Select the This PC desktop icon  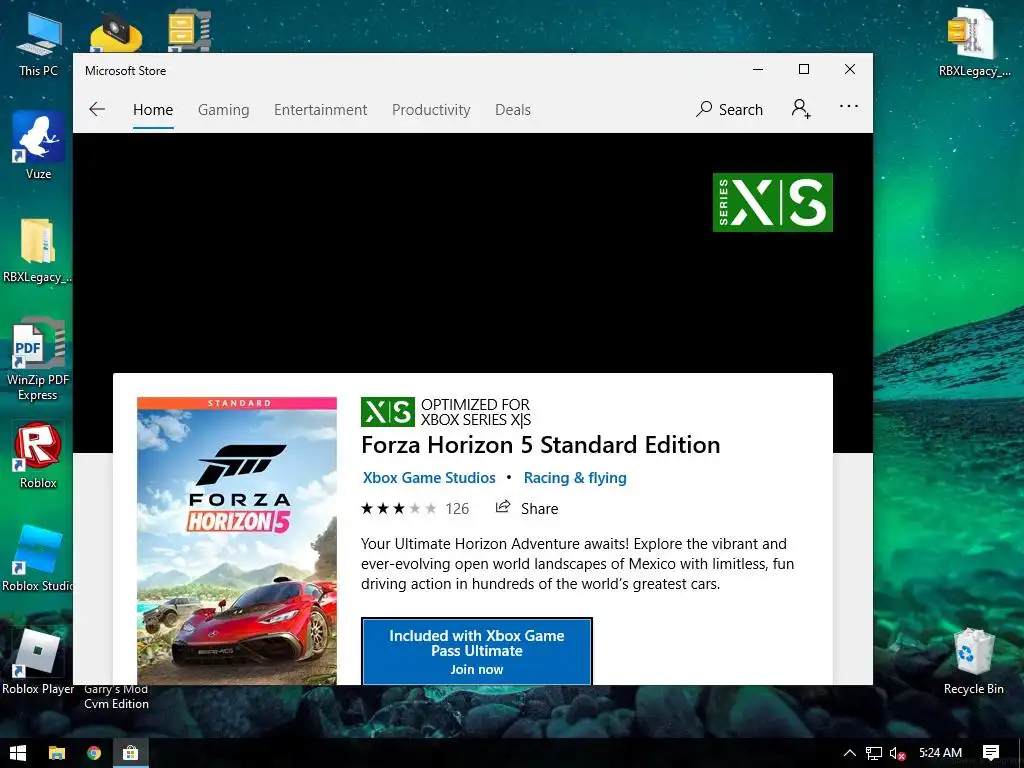coord(39,44)
